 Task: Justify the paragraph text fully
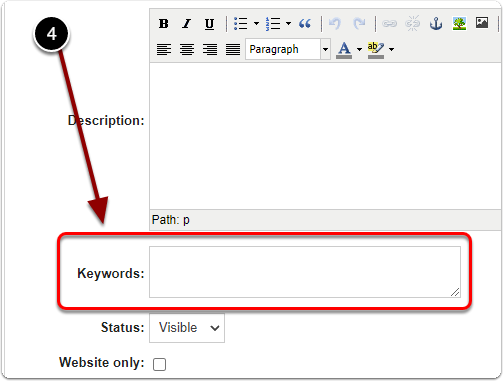(233, 50)
